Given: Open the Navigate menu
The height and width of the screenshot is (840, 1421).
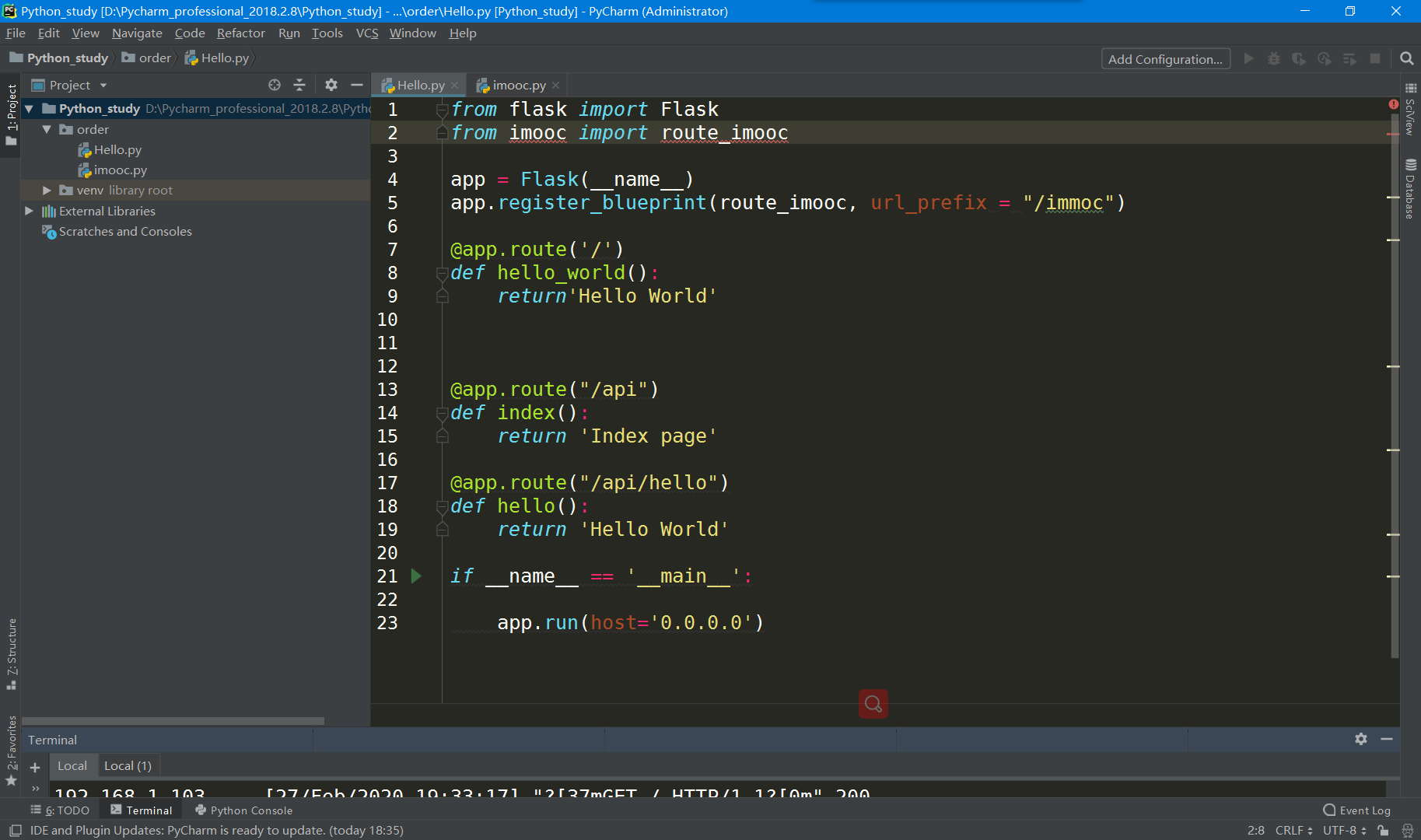Looking at the screenshot, I should pos(137,33).
